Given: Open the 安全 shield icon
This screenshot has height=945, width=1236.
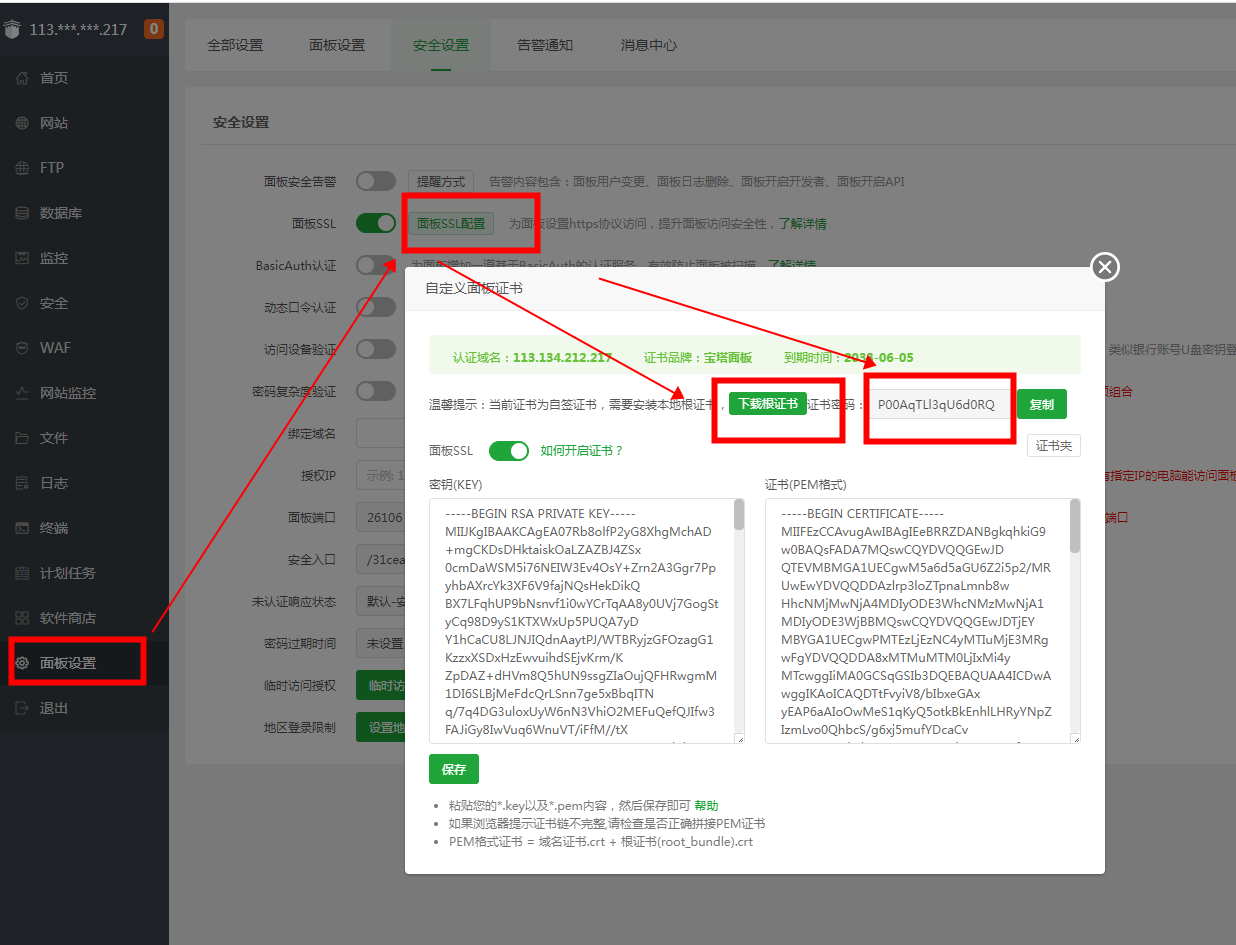Looking at the screenshot, I should point(22,303).
